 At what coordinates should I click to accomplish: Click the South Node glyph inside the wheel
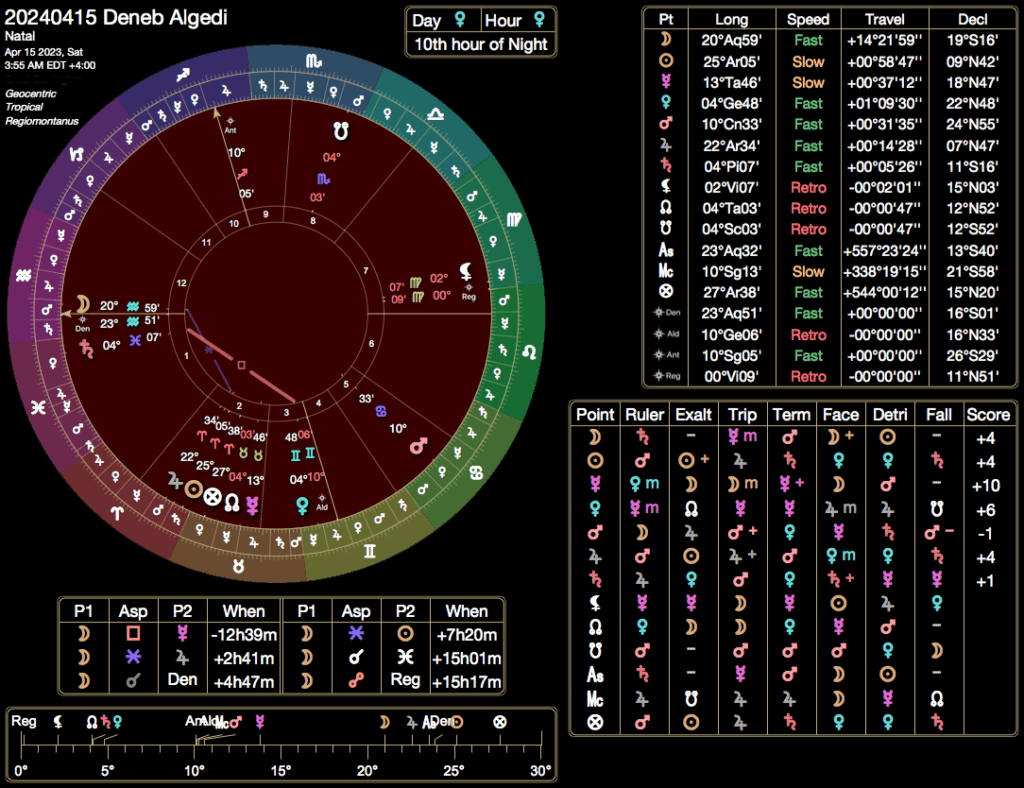[340, 131]
